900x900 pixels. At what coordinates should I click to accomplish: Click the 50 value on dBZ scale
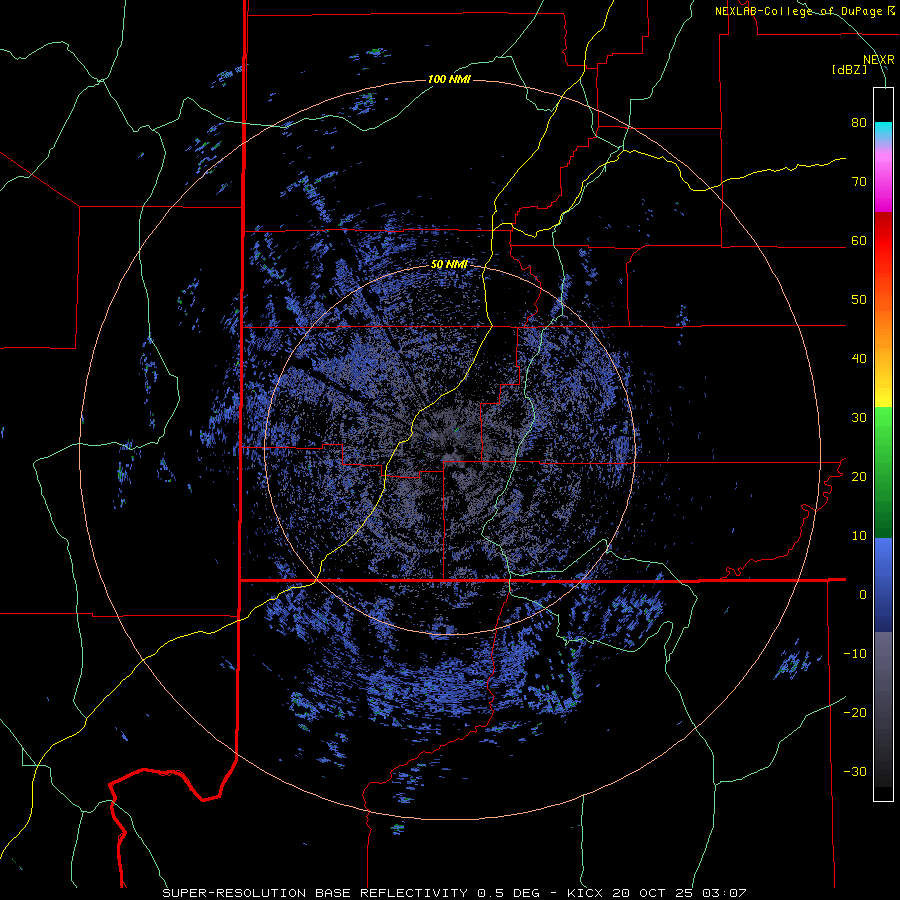click(859, 300)
